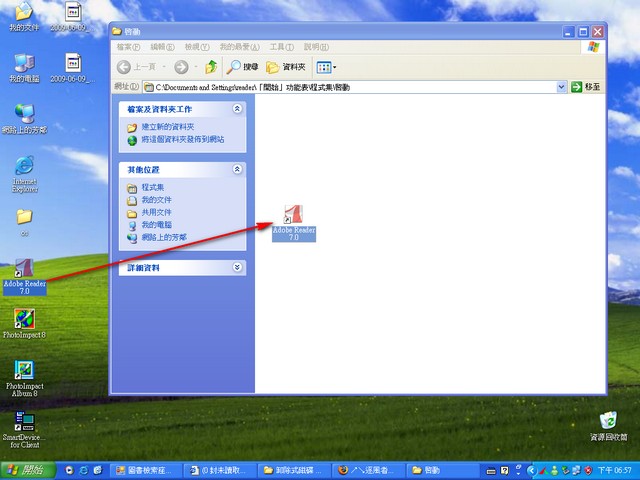Click the Up folder toolbar icon
The width and height of the screenshot is (640, 480).
click(211, 67)
